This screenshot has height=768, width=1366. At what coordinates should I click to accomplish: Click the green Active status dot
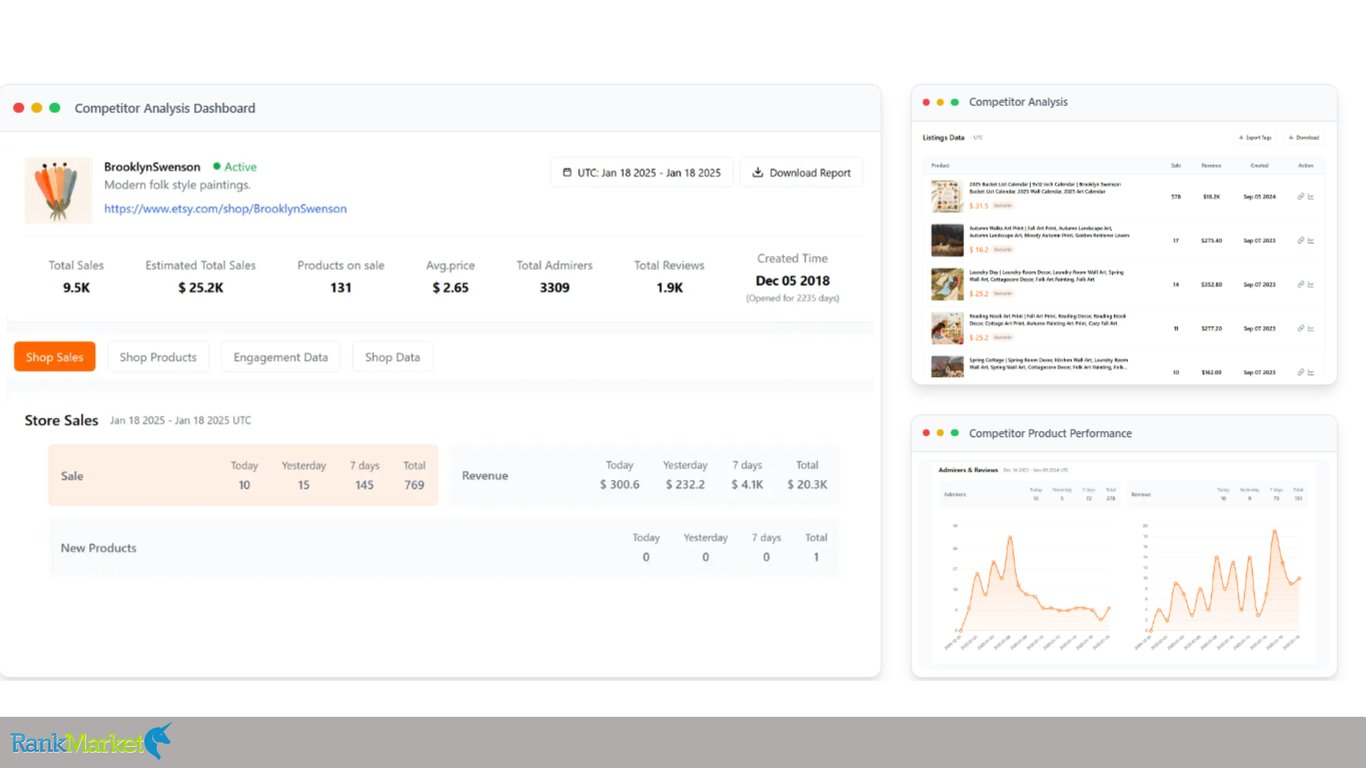pyautogui.click(x=216, y=167)
